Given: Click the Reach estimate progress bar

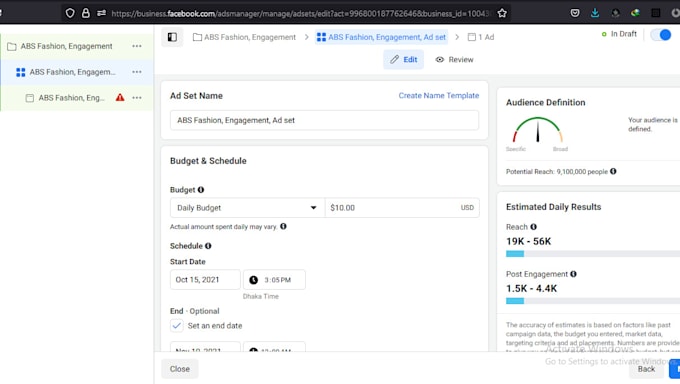Looking at the screenshot, I should point(593,254).
